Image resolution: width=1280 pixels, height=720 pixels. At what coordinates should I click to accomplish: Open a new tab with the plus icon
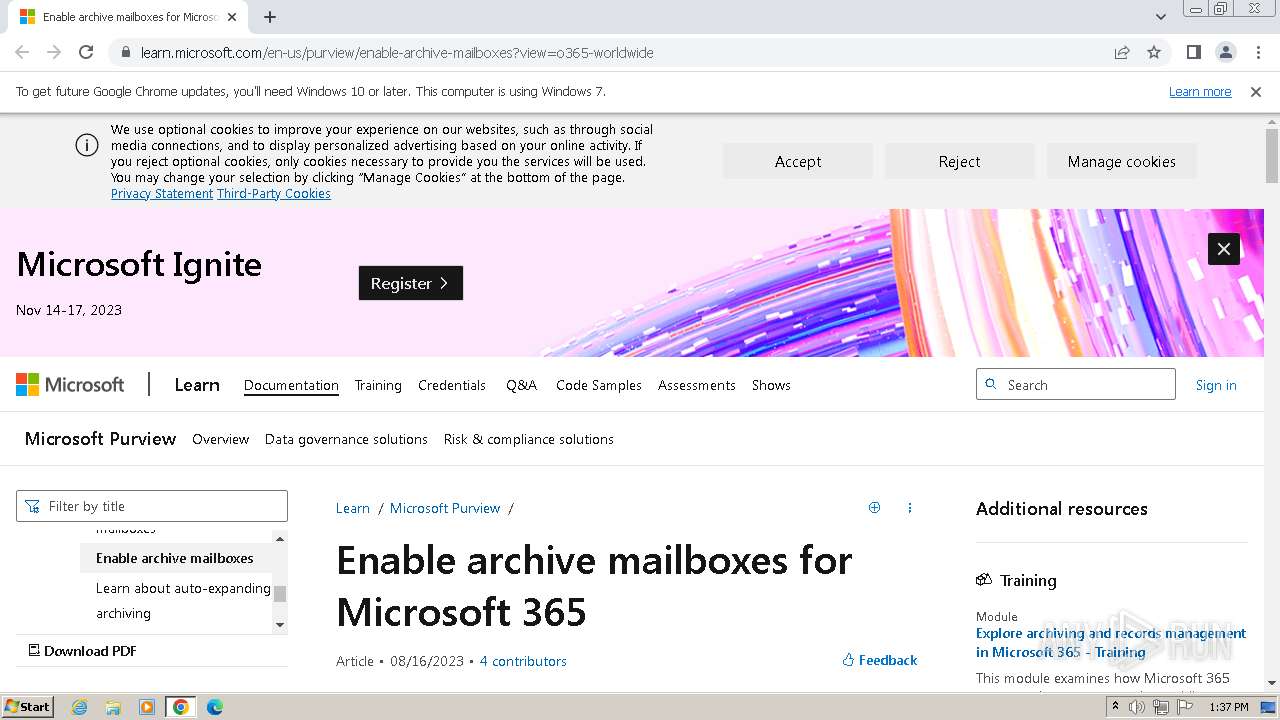(x=270, y=17)
